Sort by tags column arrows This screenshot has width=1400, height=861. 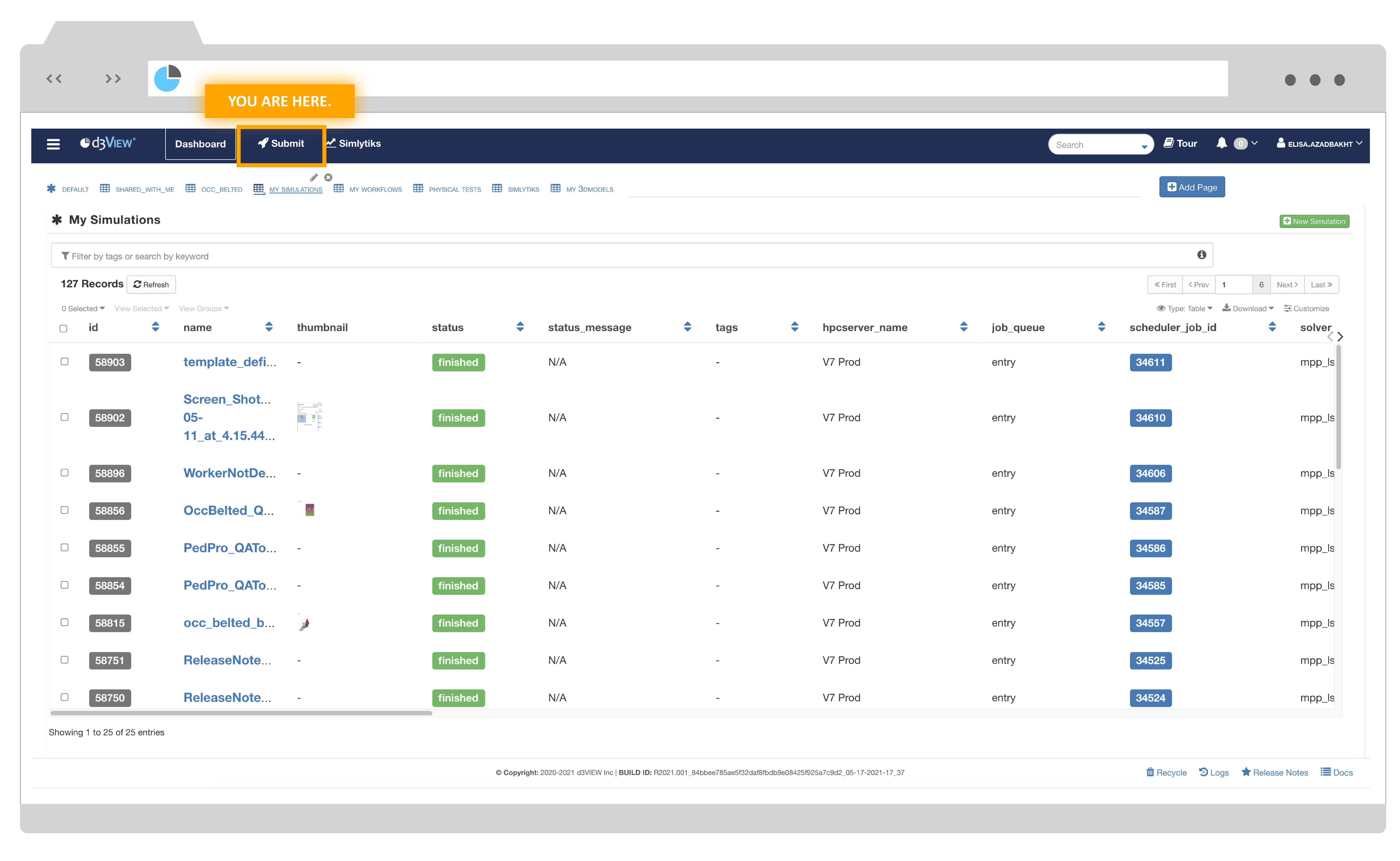(795, 327)
